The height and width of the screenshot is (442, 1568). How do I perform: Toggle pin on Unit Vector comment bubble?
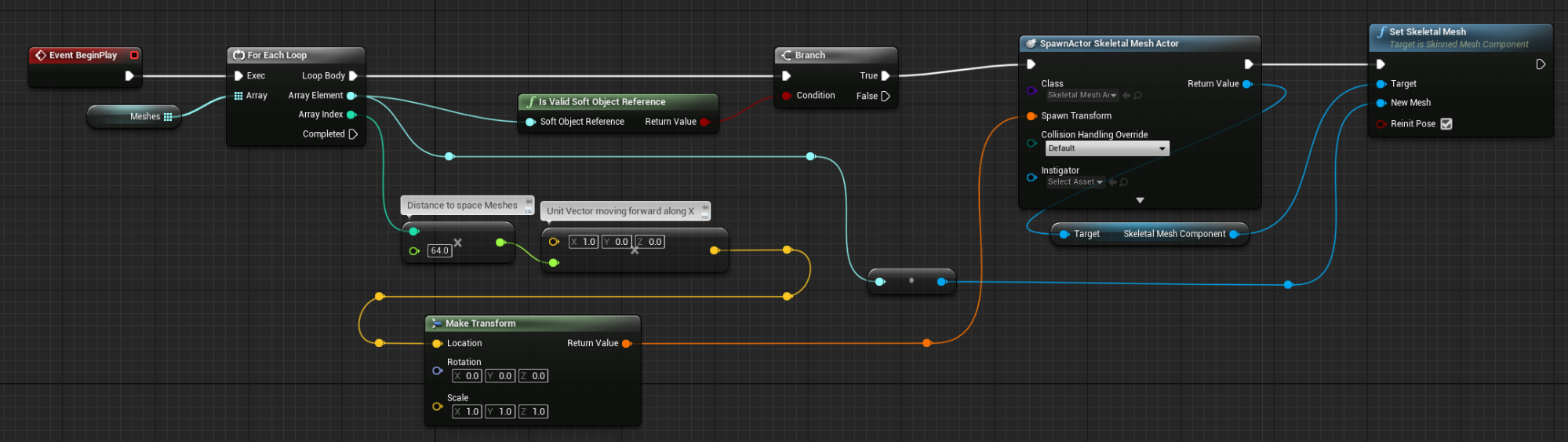tap(704, 207)
